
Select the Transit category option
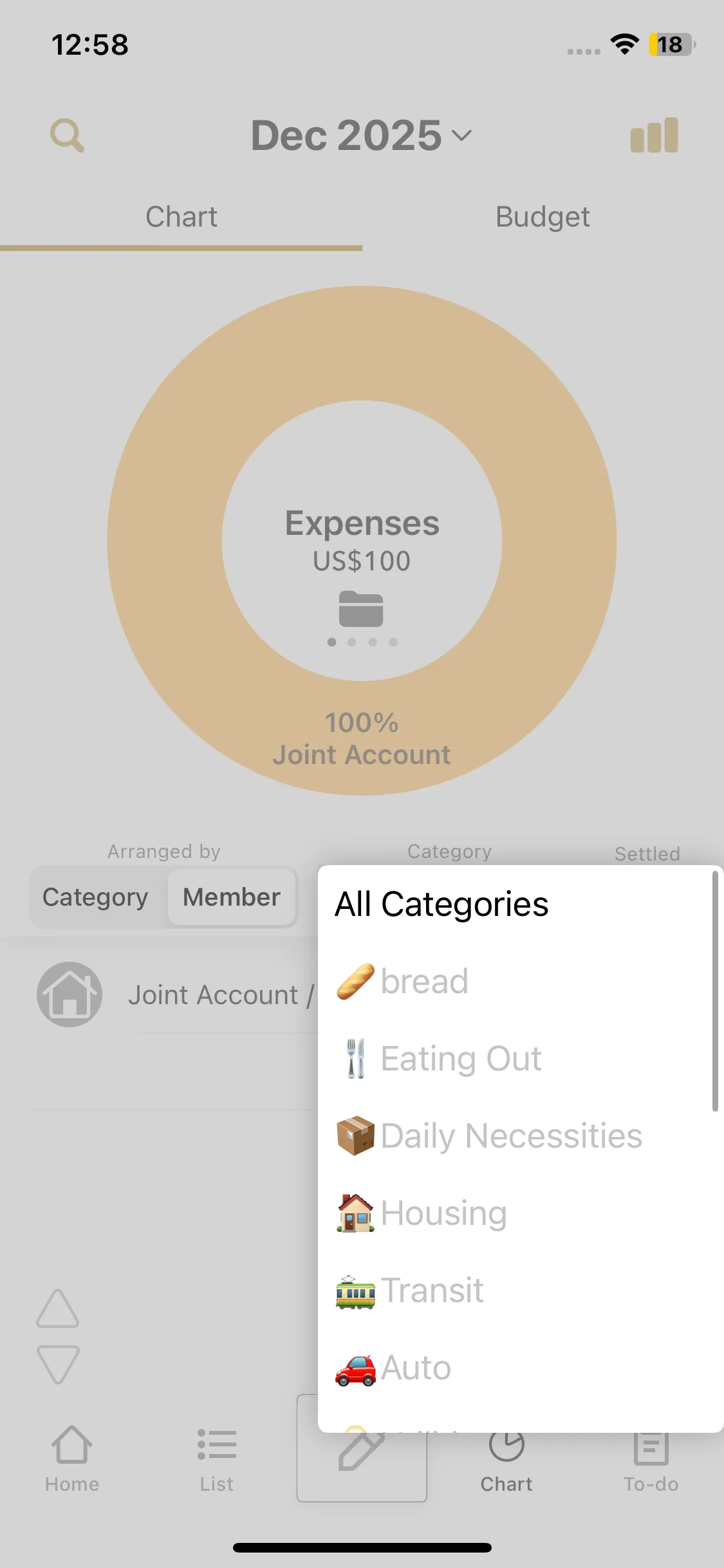coord(432,1291)
